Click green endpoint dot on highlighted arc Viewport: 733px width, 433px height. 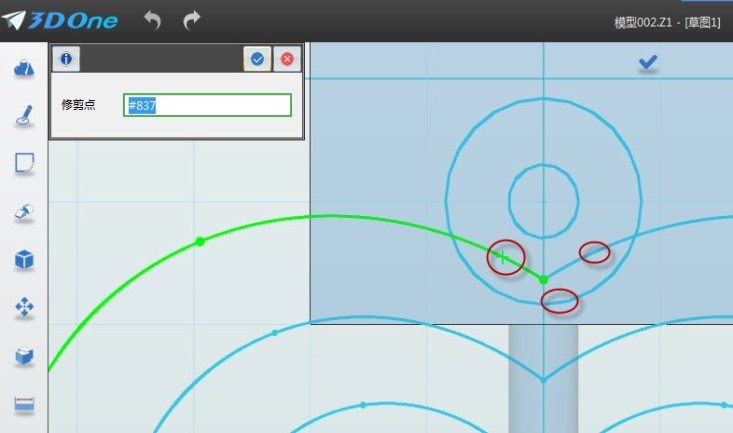200,241
